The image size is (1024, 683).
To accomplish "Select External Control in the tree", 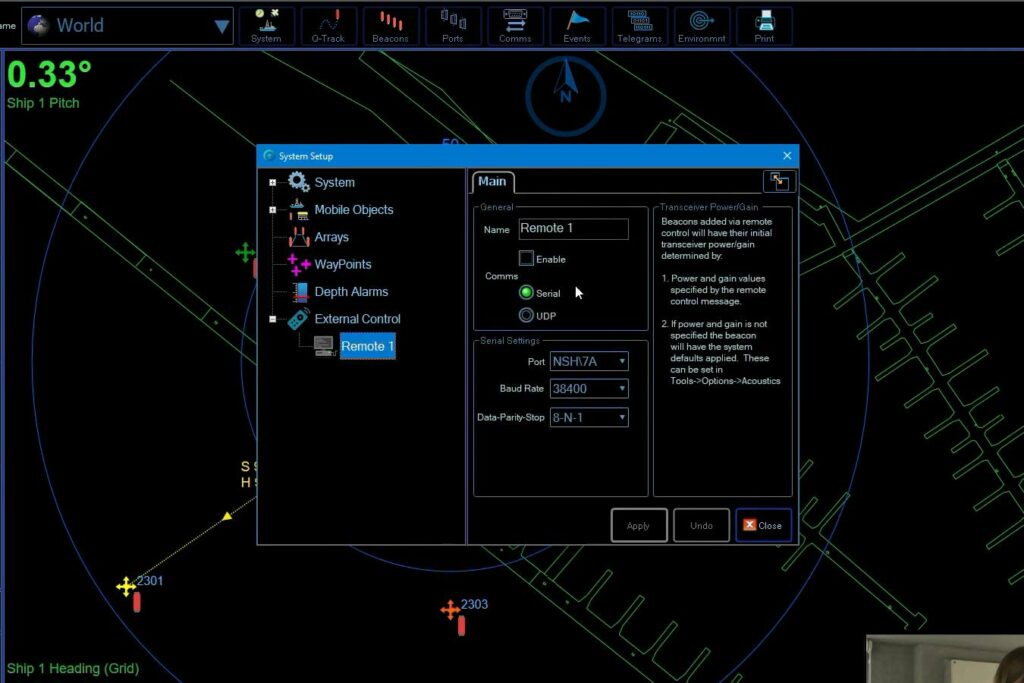I will pyautogui.click(x=357, y=319).
